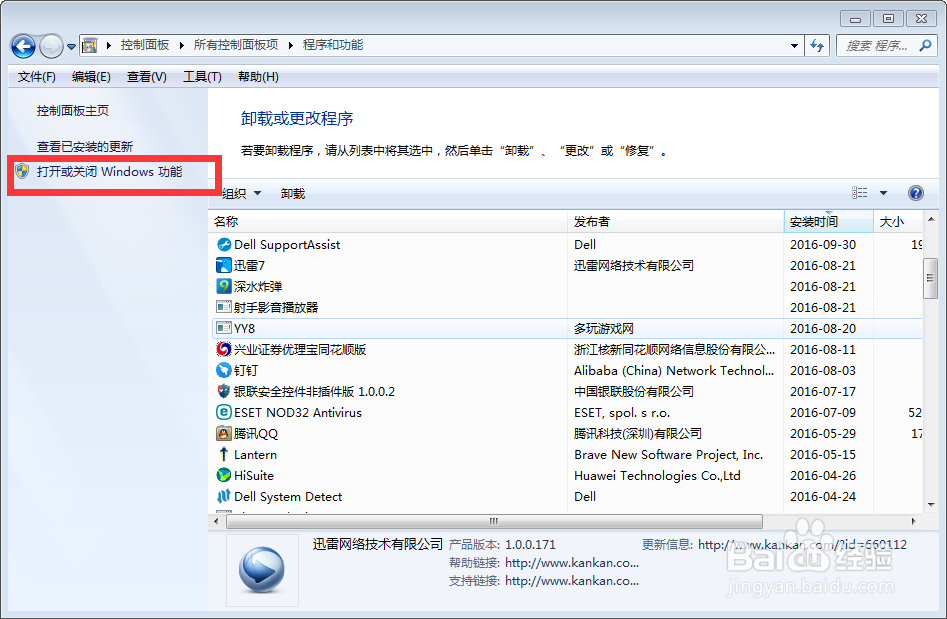Sort by the 发布者 column header
The image size is (947, 619).
pos(675,222)
